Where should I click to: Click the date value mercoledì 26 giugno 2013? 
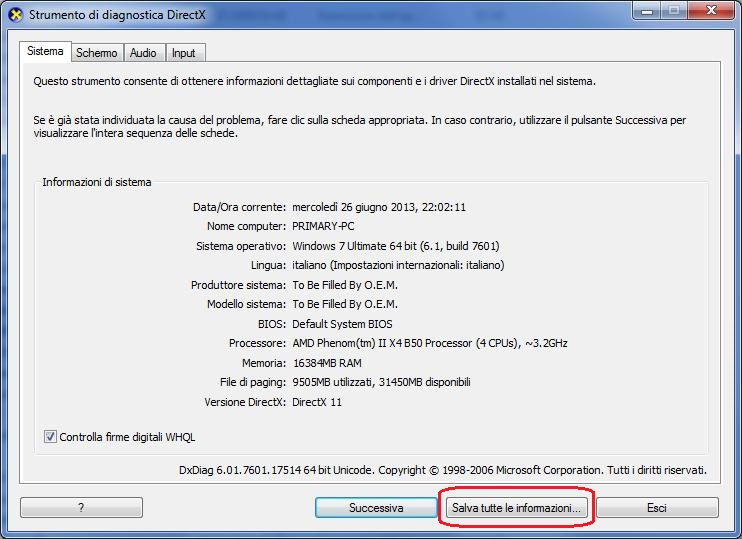point(379,207)
